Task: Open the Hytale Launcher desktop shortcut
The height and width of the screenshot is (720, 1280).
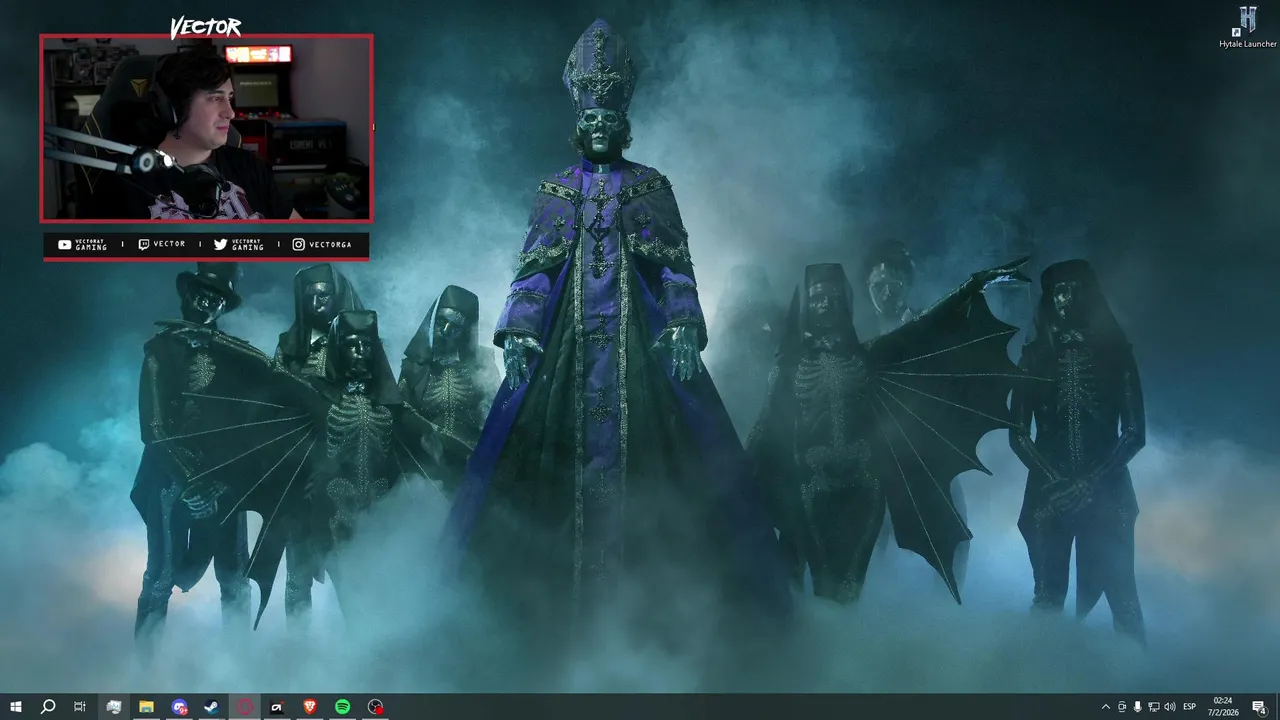Action: click(1248, 27)
